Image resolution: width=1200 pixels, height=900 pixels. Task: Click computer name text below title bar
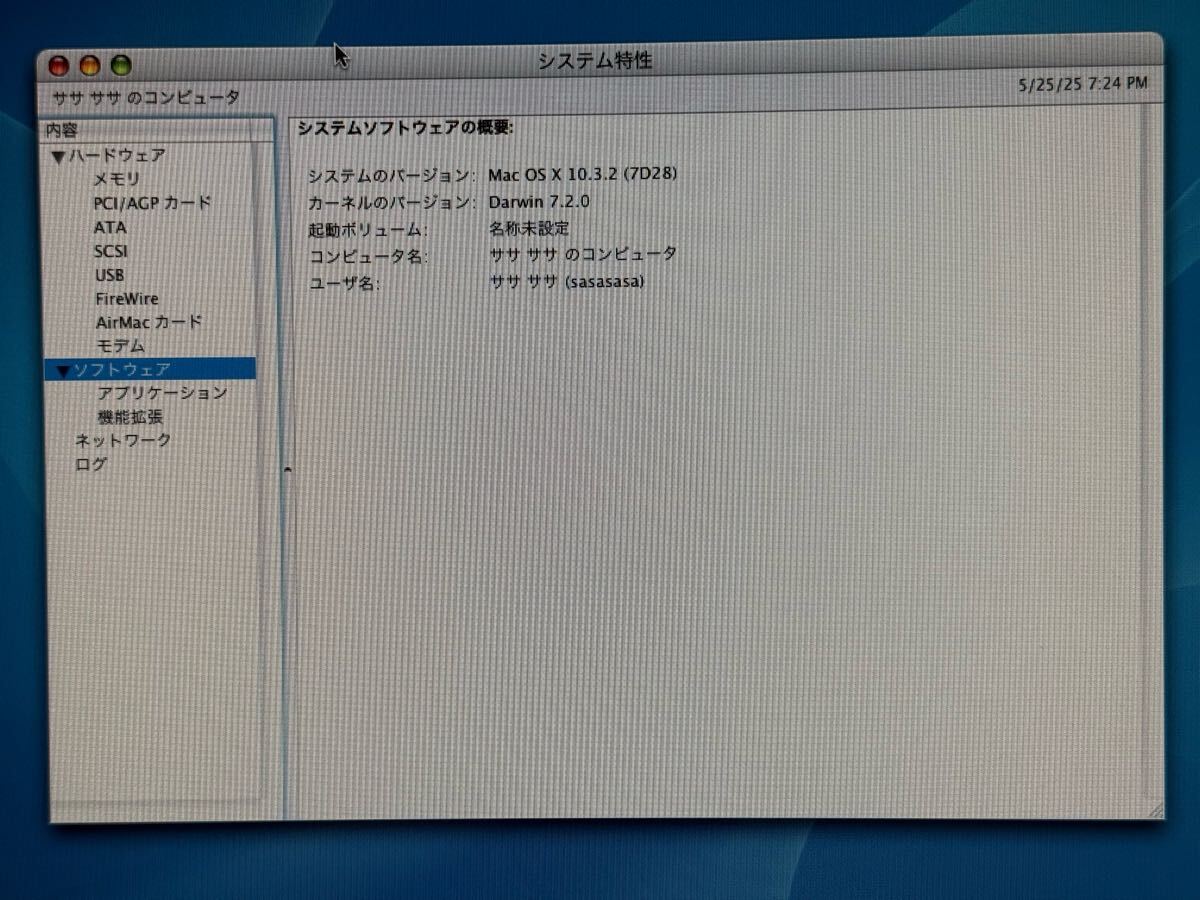click(146, 97)
